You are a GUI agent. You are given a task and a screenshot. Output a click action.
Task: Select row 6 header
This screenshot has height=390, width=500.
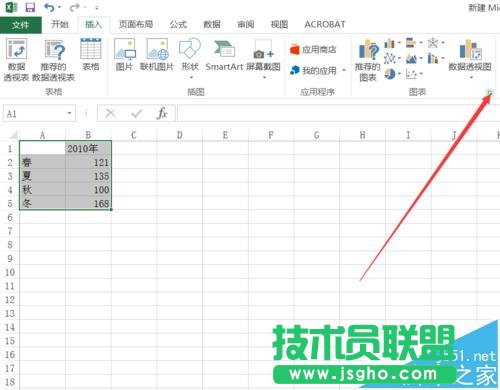click(10, 217)
